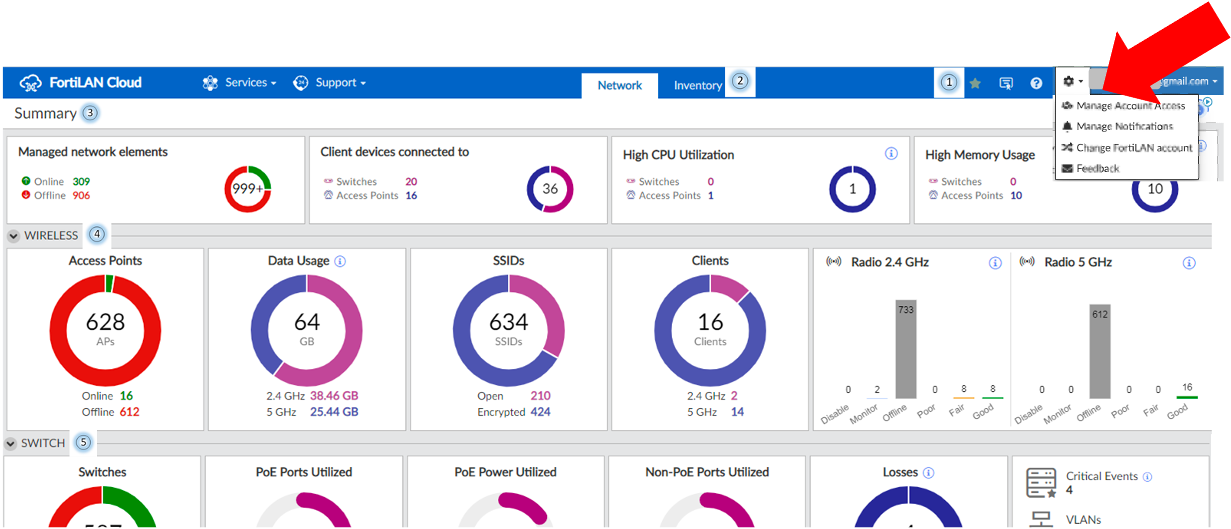This screenshot has width=1231, height=529.
Task: Switch to the Inventory tab
Action: point(698,85)
